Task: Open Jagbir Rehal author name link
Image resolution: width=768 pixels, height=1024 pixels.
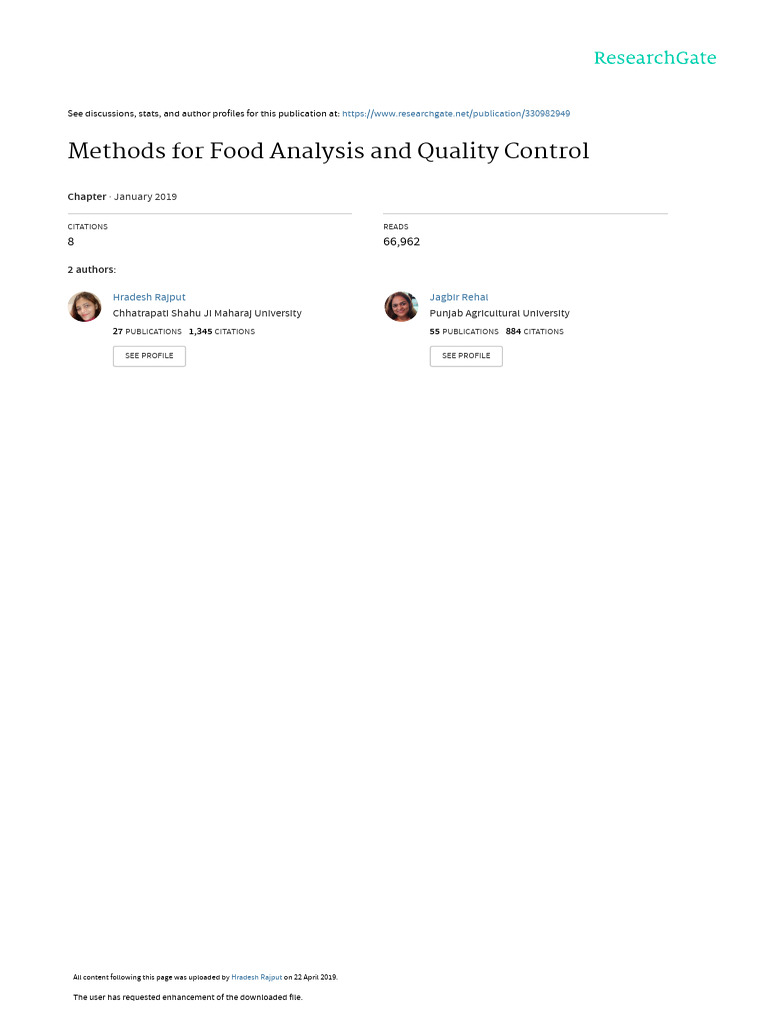Action: click(459, 297)
